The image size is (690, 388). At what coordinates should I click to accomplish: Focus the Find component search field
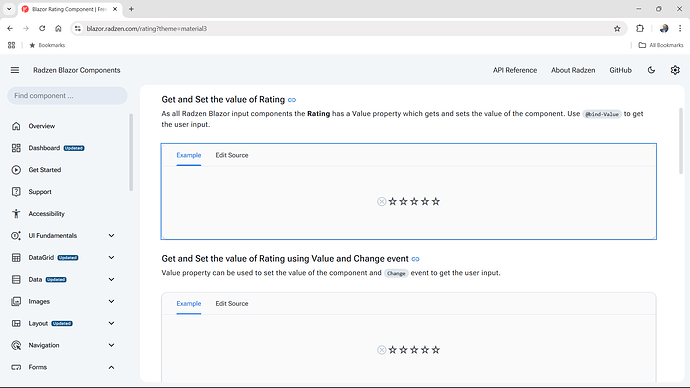coord(67,95)
